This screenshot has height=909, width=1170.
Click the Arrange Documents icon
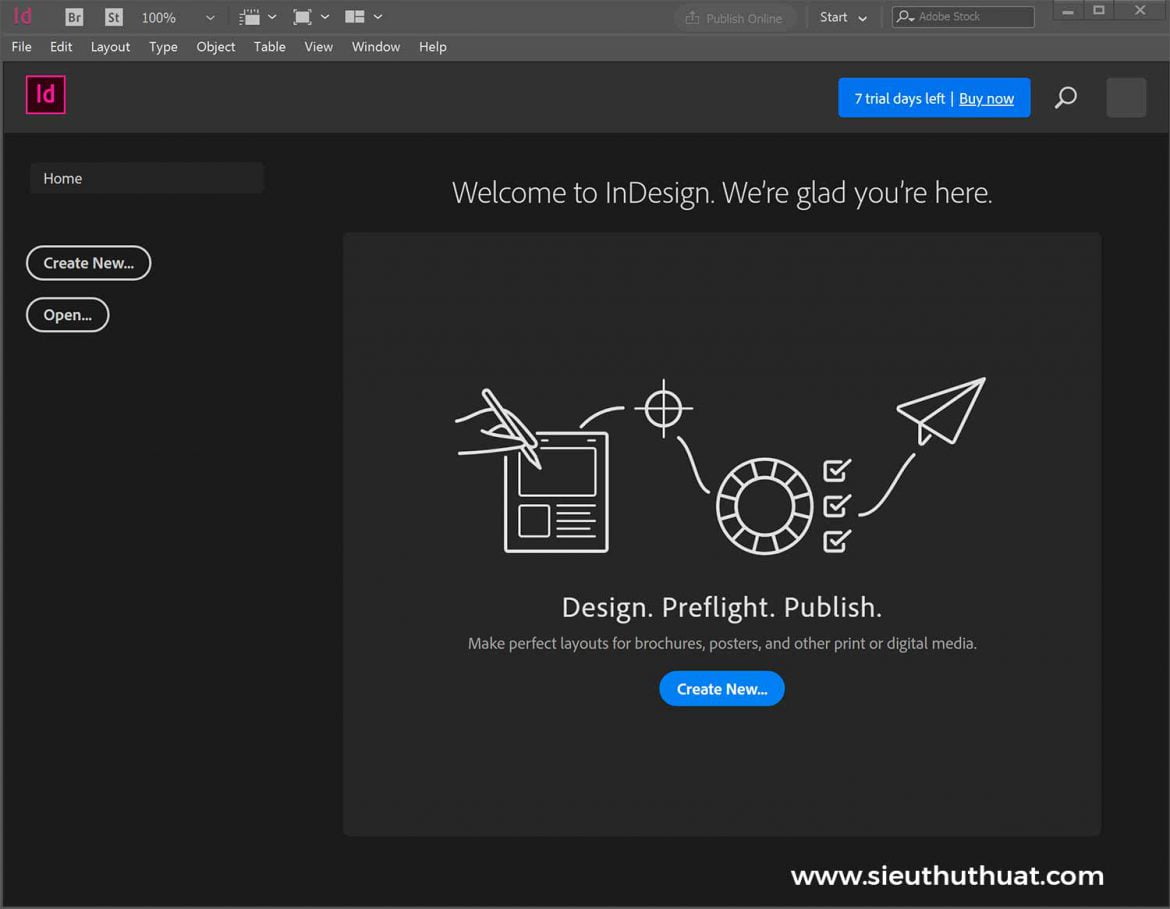[355, 16]
